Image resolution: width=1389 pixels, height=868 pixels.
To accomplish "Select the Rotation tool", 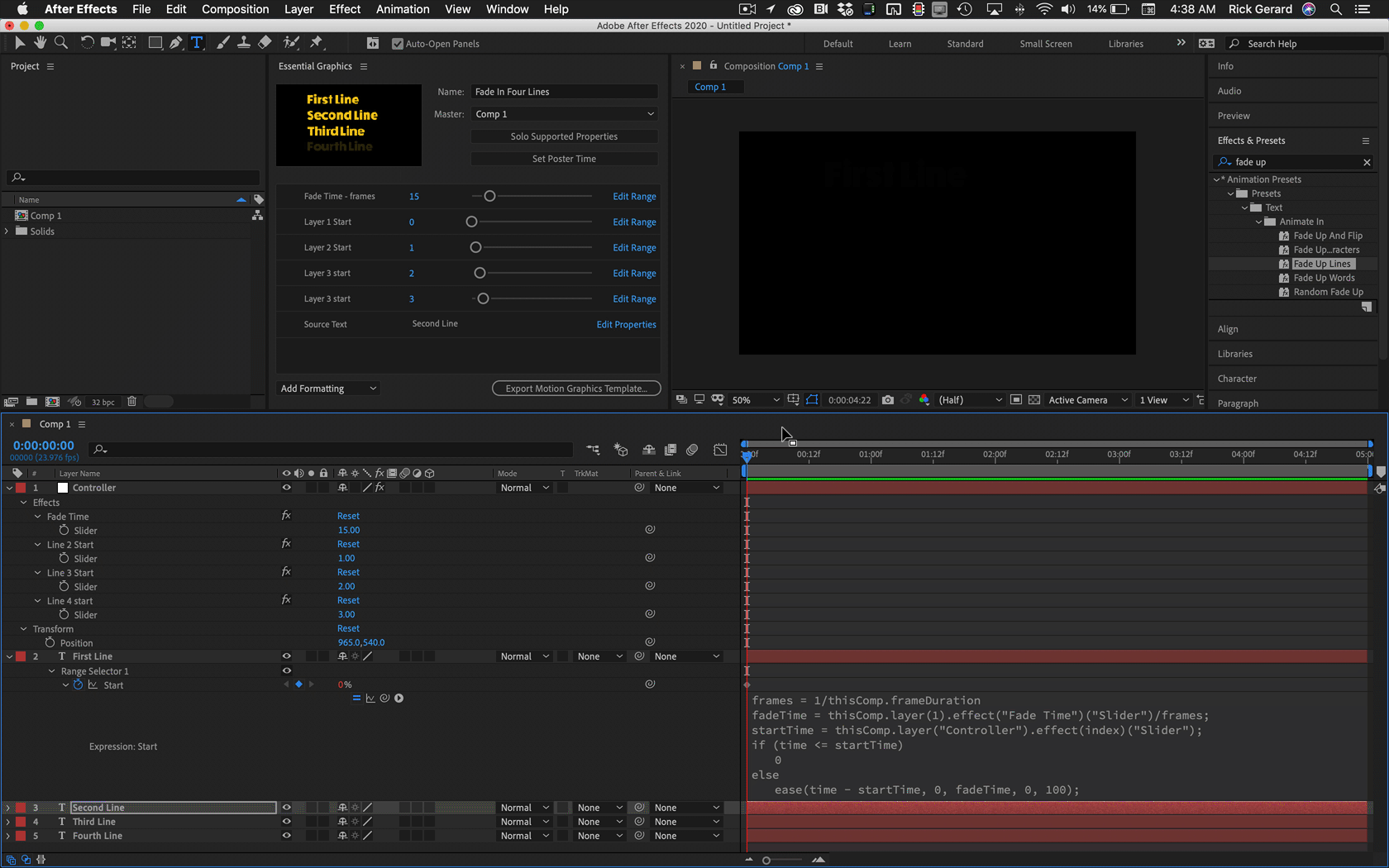I will tap(87, 43).
